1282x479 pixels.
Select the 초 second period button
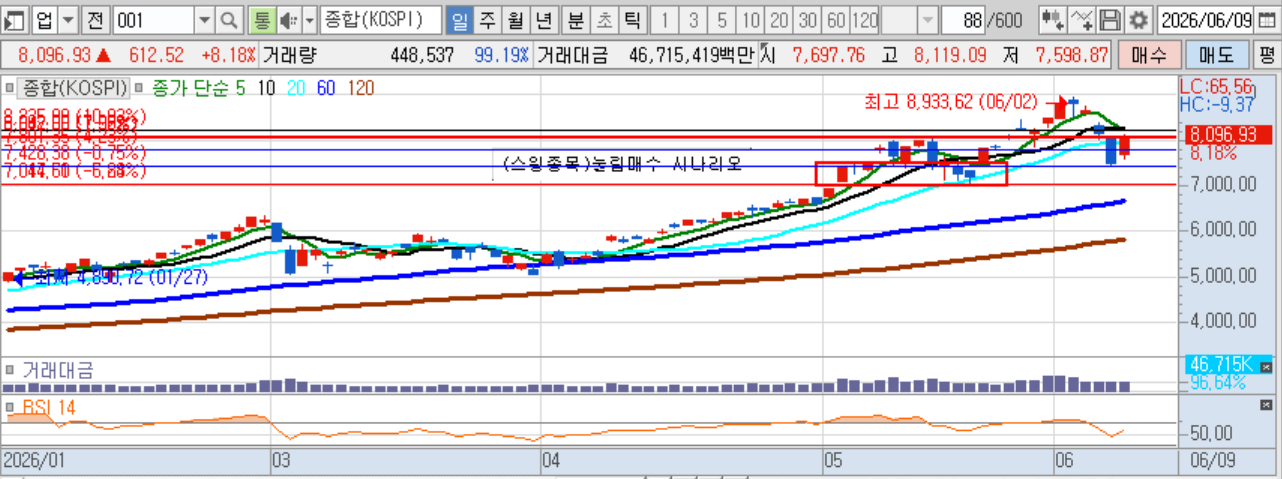pos(605,19)
